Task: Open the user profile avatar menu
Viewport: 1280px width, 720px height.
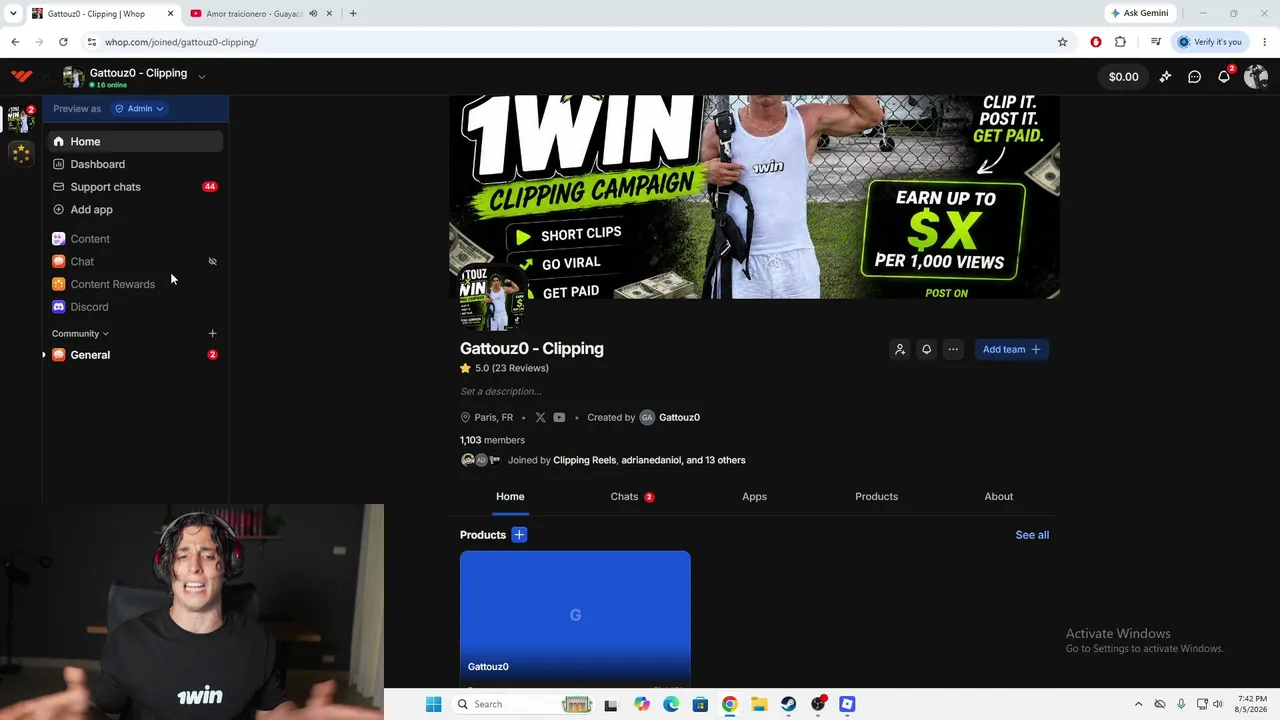Action: tap(1256, 77)
